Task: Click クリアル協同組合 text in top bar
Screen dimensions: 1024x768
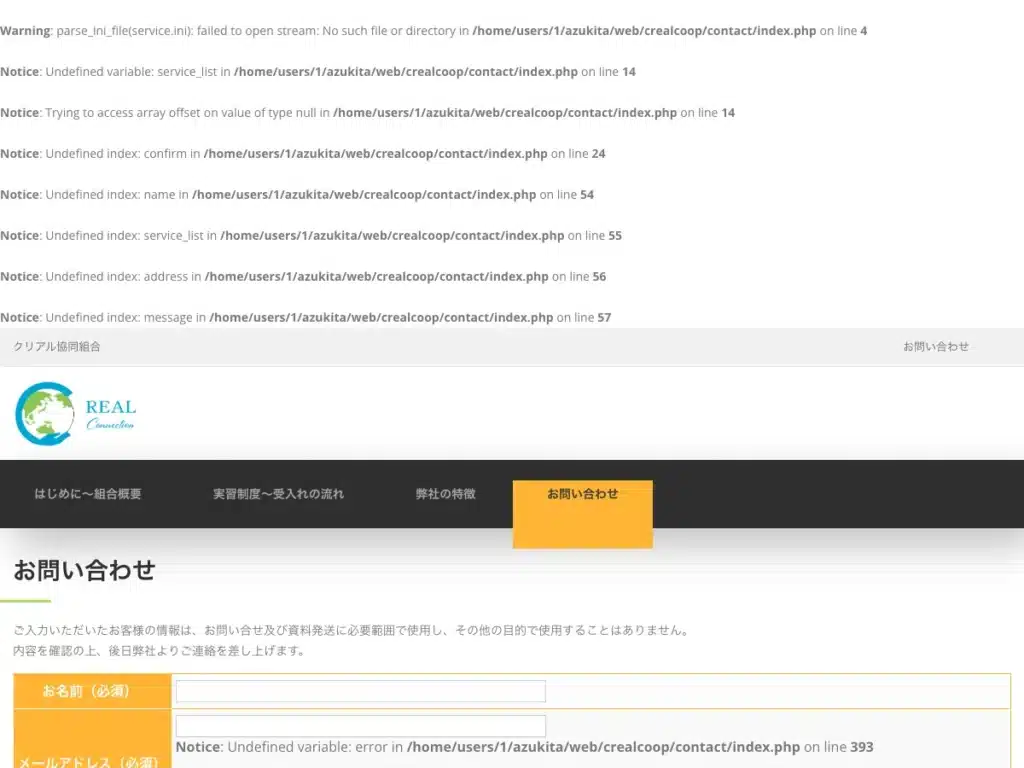Action: pyautogui.click(x=57, y=347)
